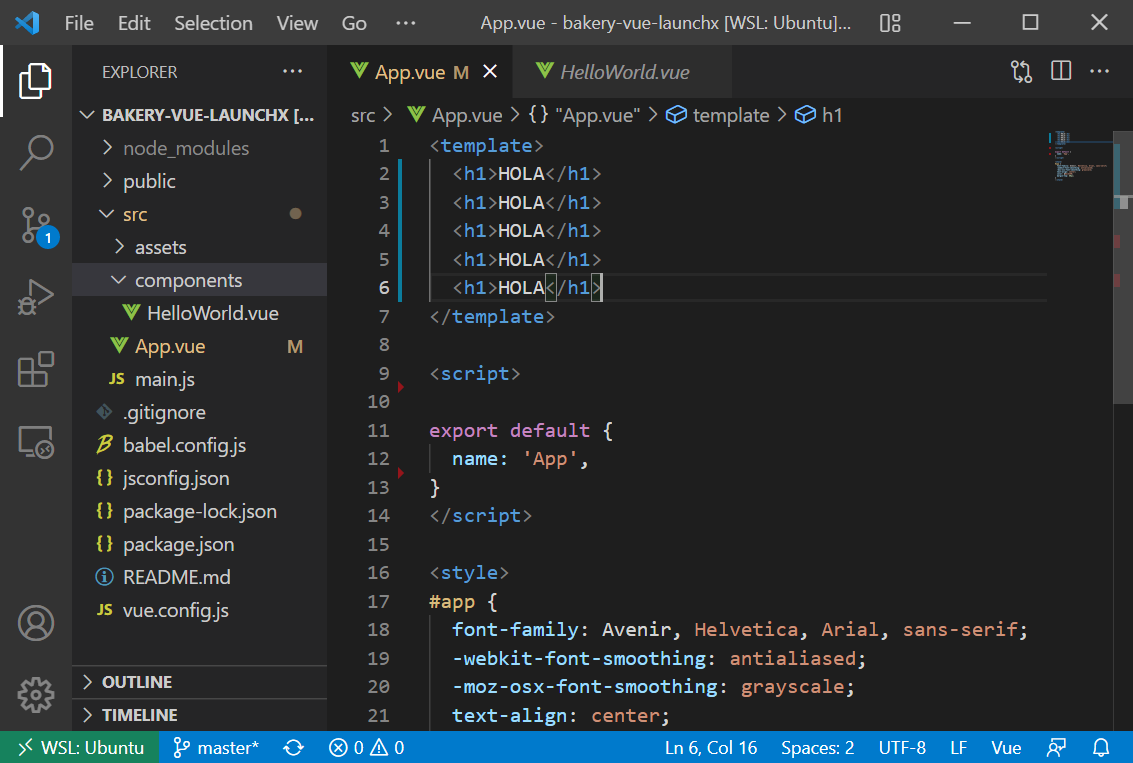This screenshot has height=763, width=1133.
Task: Open the Edit menu
Action: point(134,23)
